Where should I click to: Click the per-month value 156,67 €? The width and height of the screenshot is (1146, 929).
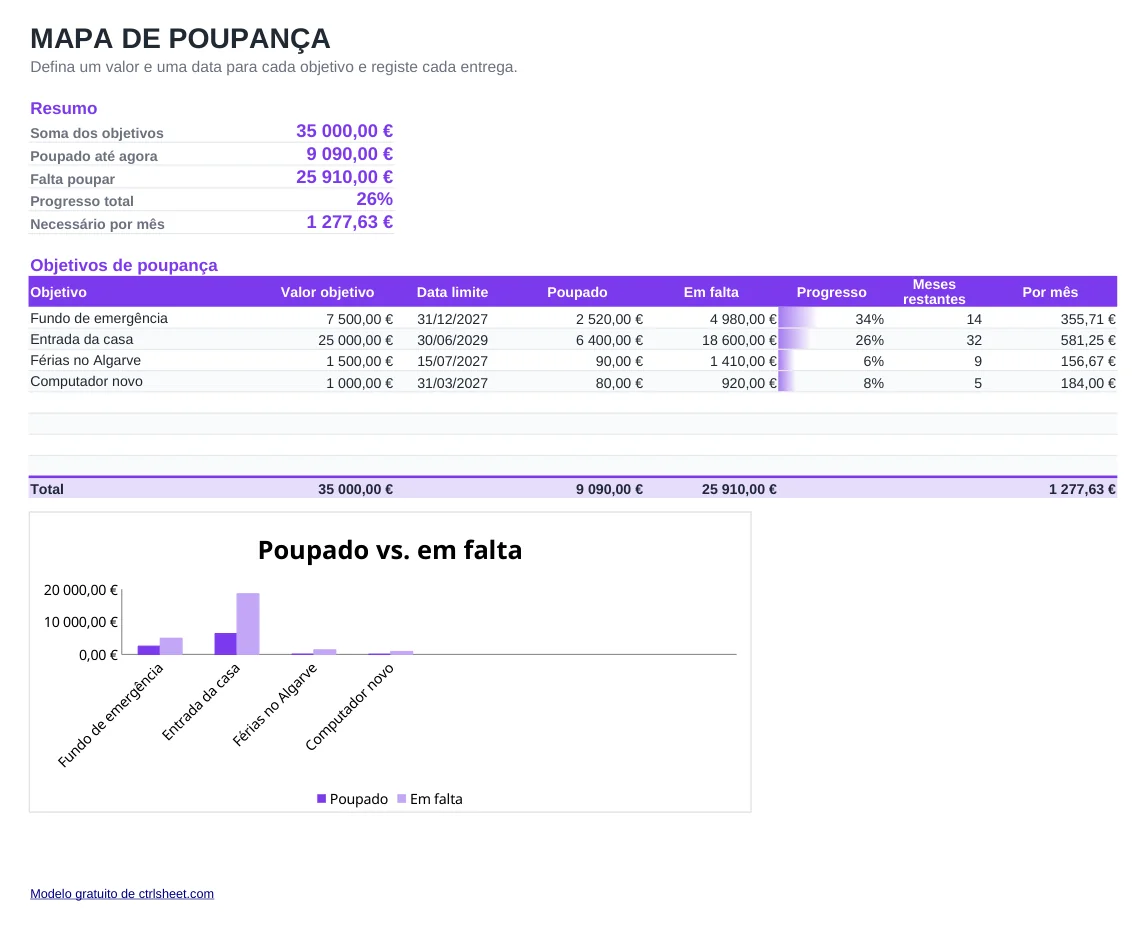[1088, 362]
